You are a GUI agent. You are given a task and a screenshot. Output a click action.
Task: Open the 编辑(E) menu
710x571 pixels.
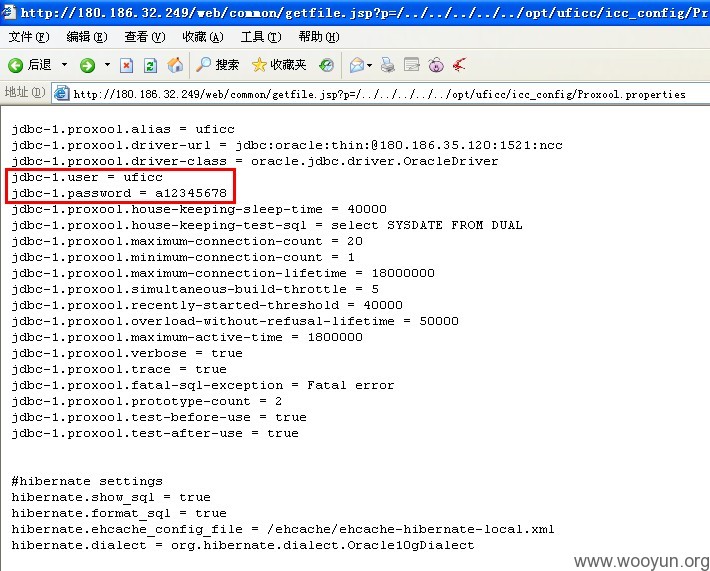tap(86, 37)
